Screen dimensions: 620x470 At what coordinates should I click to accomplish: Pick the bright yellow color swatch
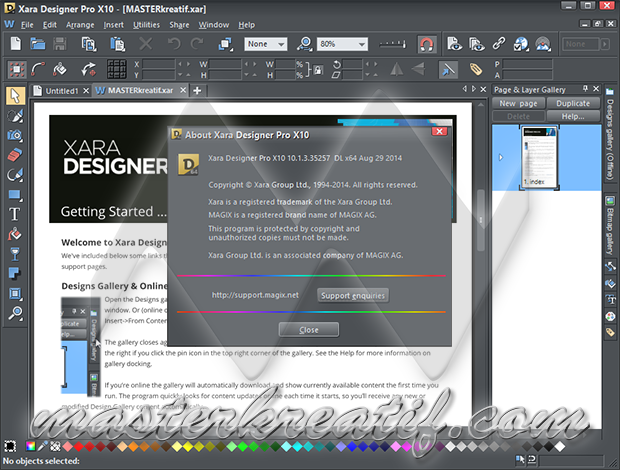point(187,447)
